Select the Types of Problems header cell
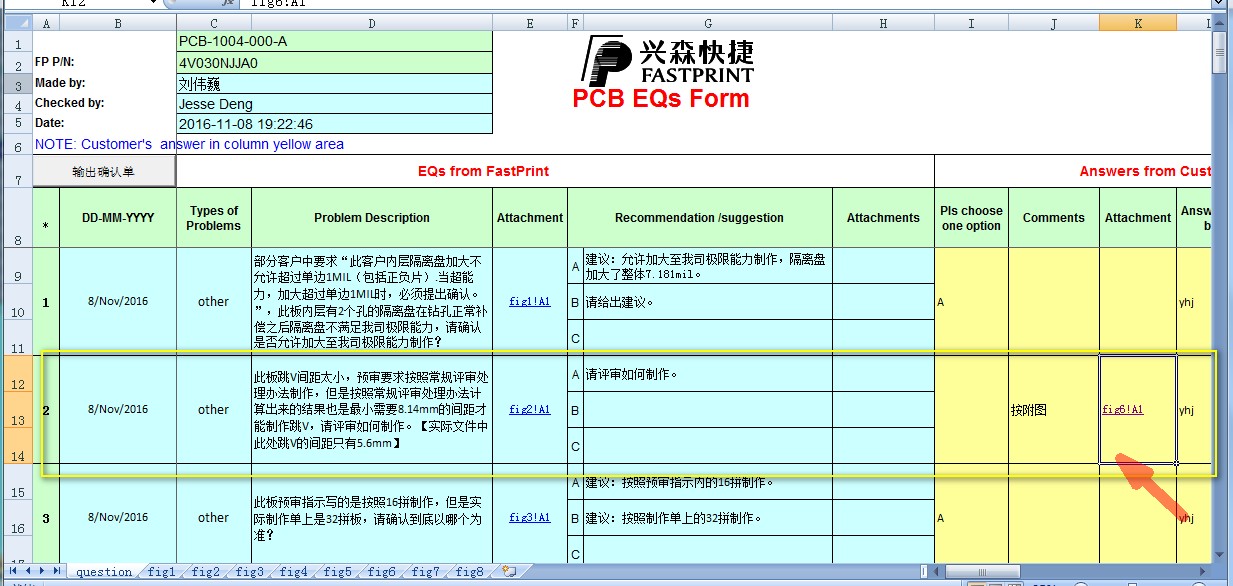The image size is (1233, 586). pyautogui.click(x=213, y=218)
